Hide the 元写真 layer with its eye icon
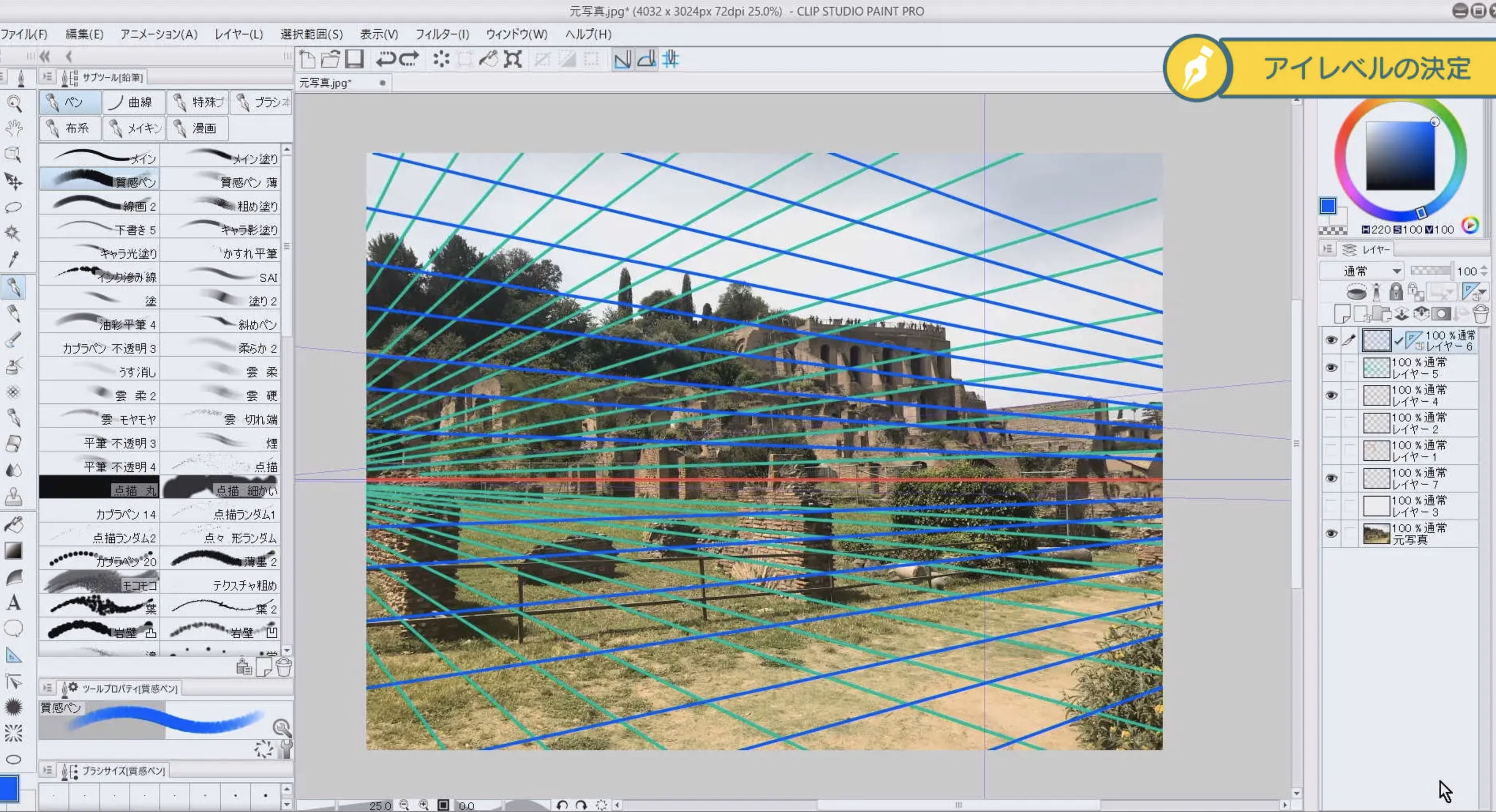Image resolution: width=1496 pixels, height=812 pixels. [1331, 533]
